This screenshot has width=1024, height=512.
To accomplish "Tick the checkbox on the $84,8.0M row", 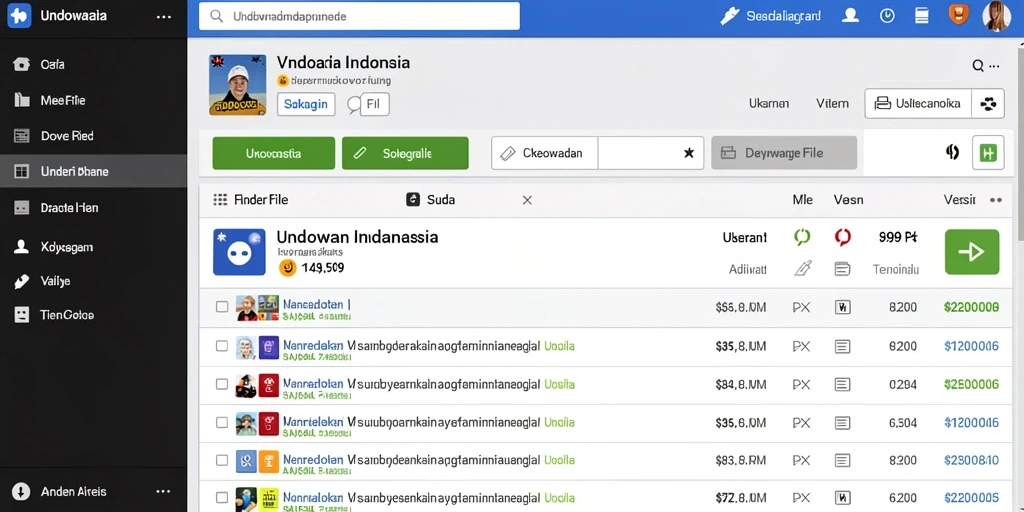I will click(x=222, y=385).
